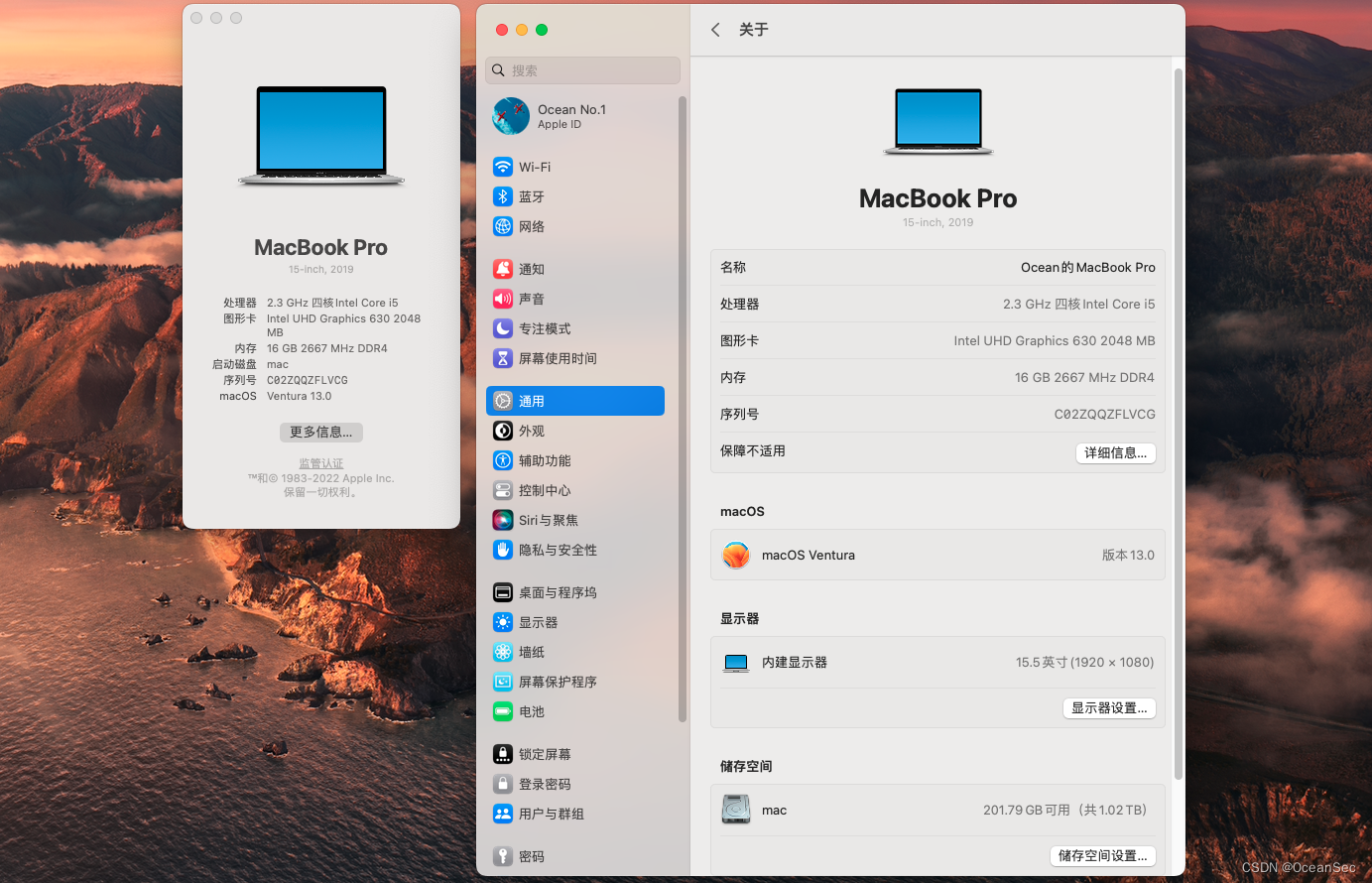Click the Bluetooth (蓝牙) icon
Image resolution: width=1372 pixels, height=883 pixels.
[x=503, y=196]
